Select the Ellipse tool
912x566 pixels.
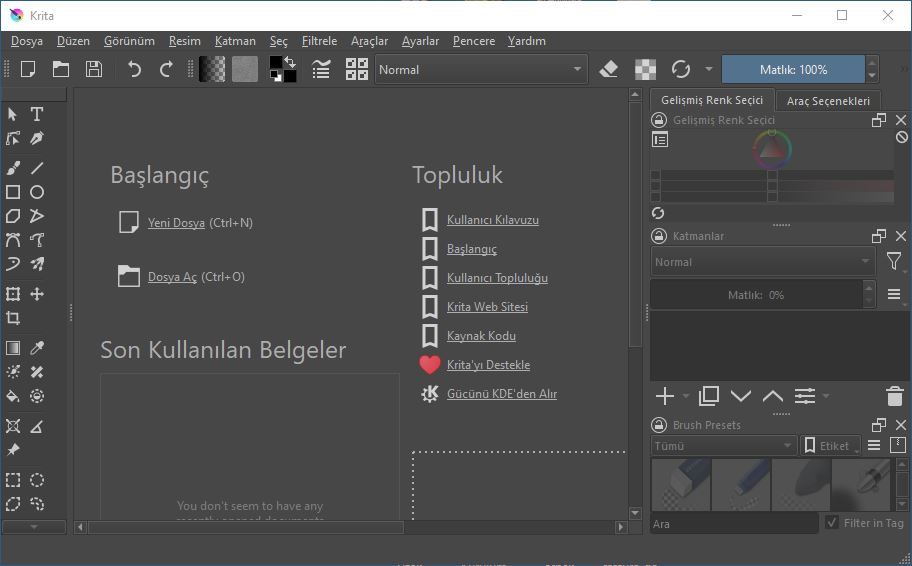click(37, 192)
